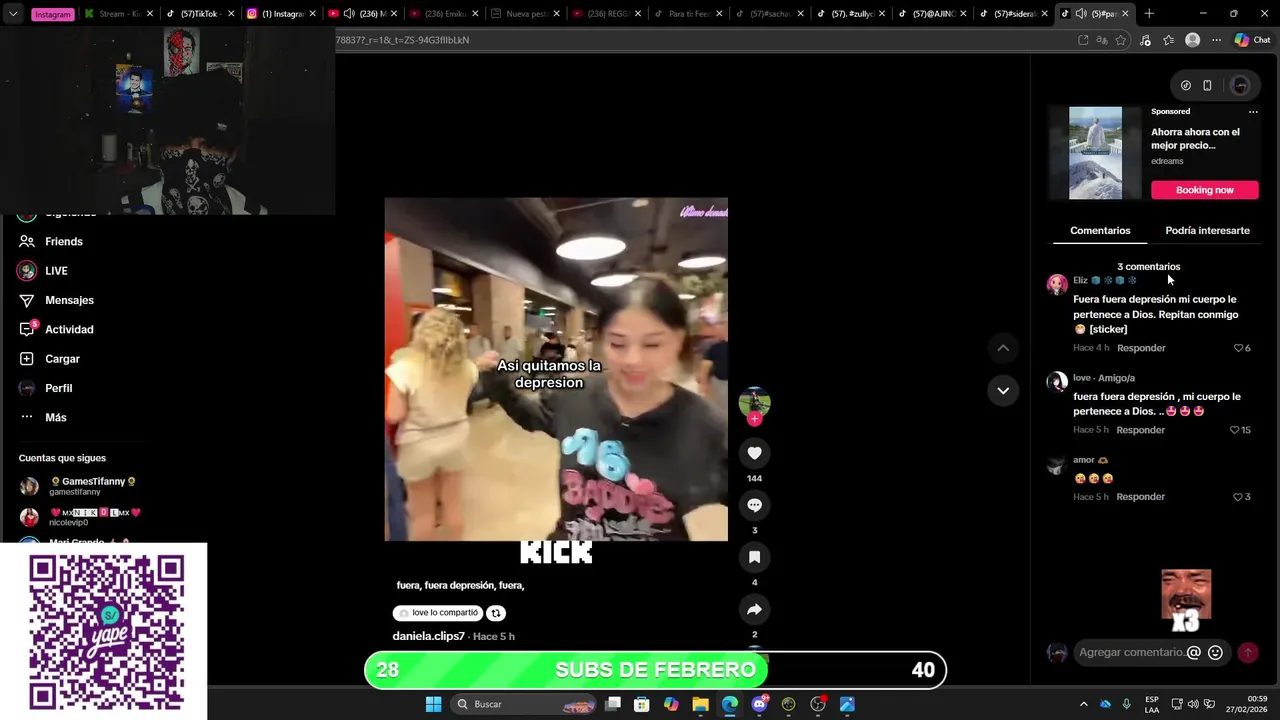Image resolution: width=1280 pixels, height=720 pixels.
Task: Go to the previous video with up chevron
Action: pyautogui.click(x=1003, y=348)
